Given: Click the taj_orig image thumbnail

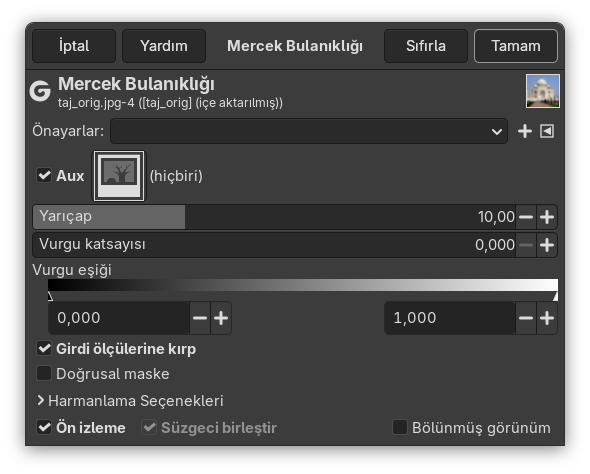Looking at the screenshot, I should click(543, 91).
